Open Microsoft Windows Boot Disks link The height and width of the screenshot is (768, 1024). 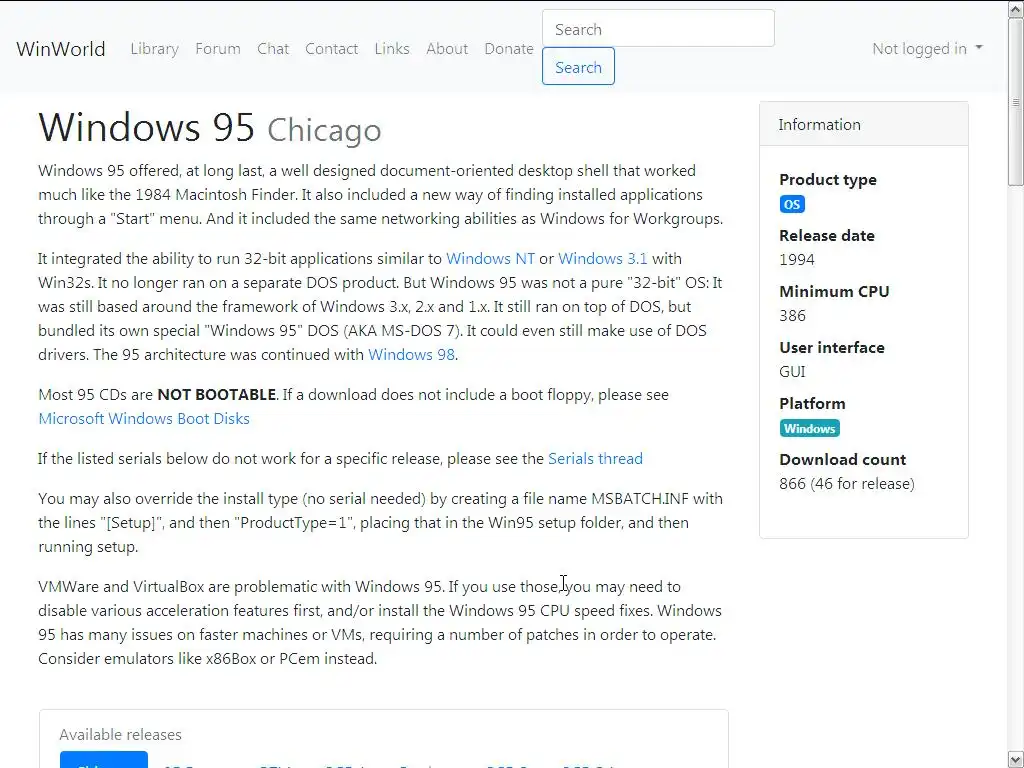[144, 419]
